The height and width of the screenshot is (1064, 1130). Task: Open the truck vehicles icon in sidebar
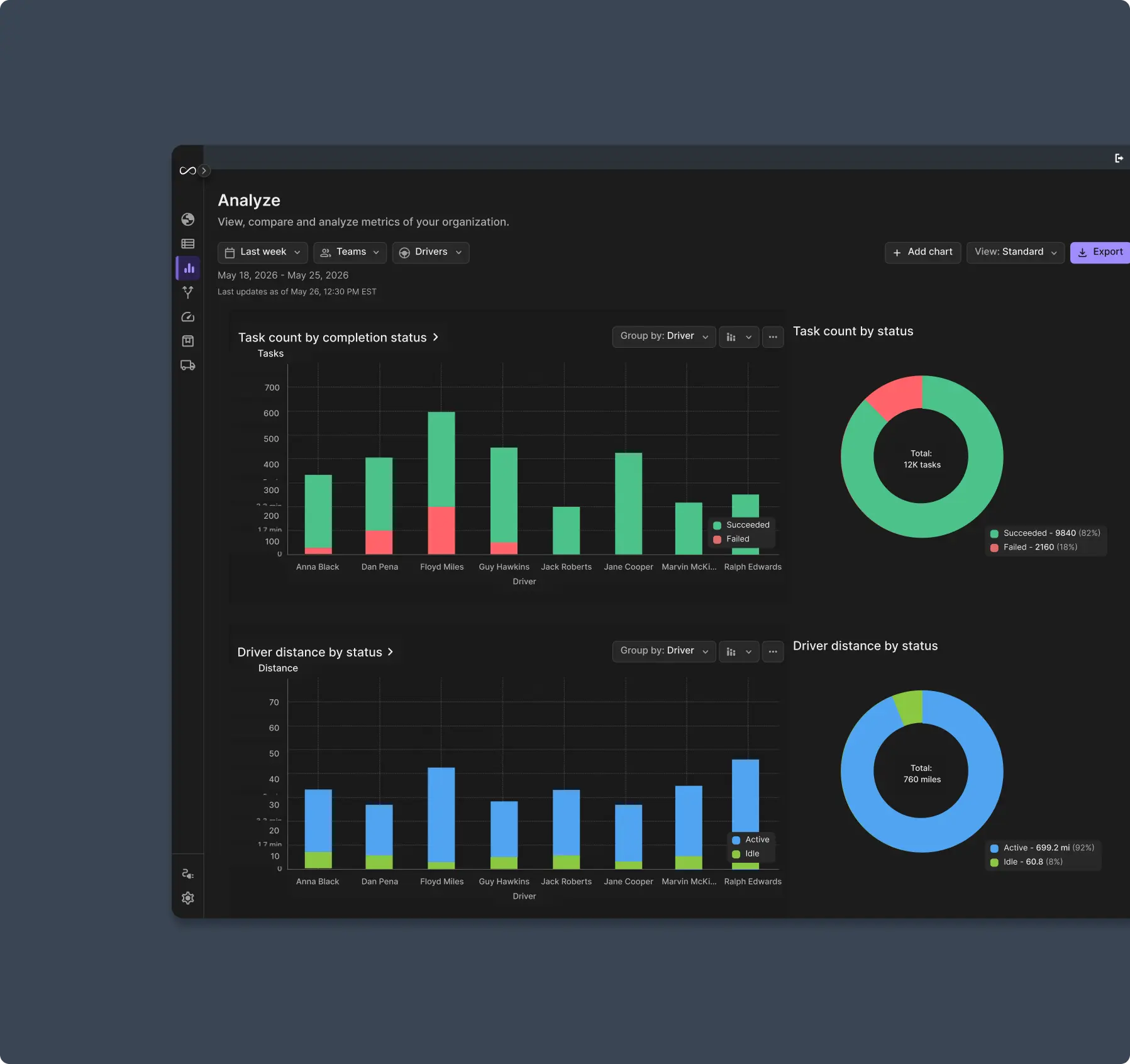pos(187,365)
